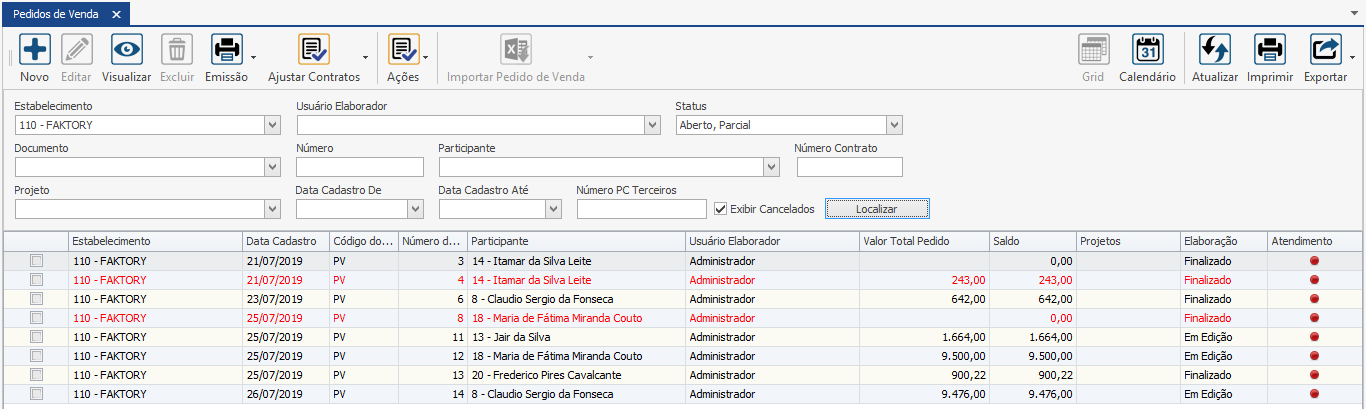Image resolution: width=1366 pixels, height=409 pixels.
Task: Click the Número Contrato input field
Action: 849,167
